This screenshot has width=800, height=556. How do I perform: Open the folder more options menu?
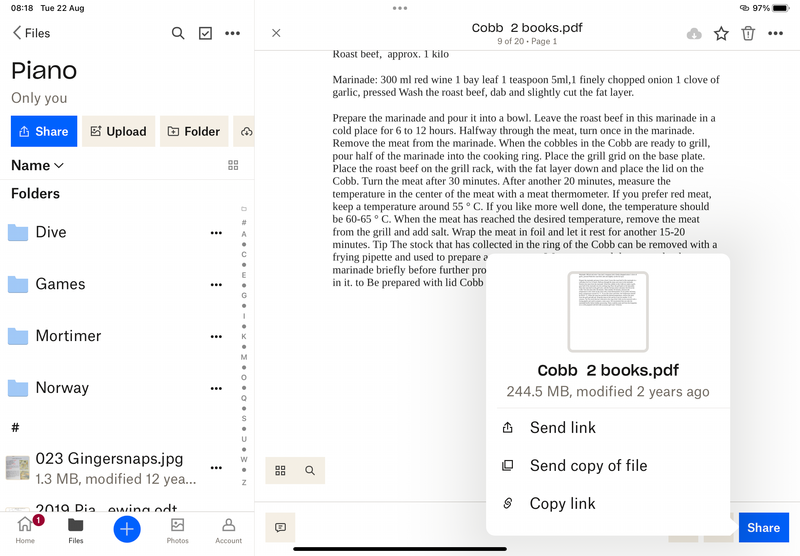click(233, 33)
